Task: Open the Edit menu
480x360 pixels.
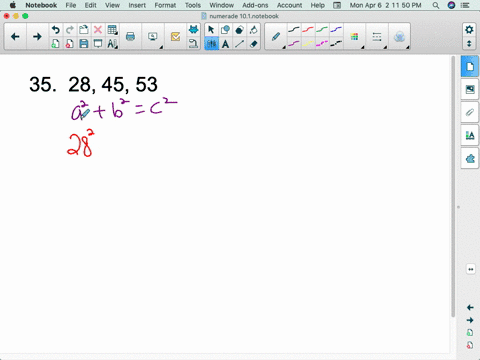Action: pyautogui.click(x=90, y=5)
